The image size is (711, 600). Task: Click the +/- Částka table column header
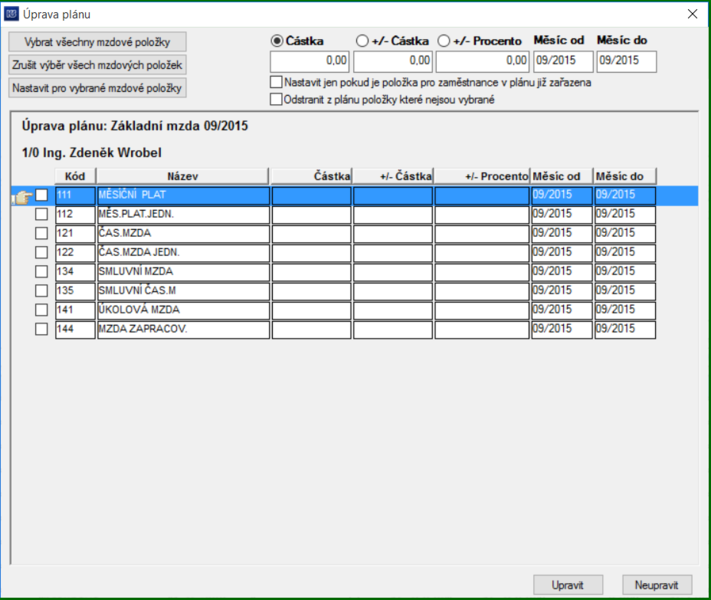coord(393,176)
